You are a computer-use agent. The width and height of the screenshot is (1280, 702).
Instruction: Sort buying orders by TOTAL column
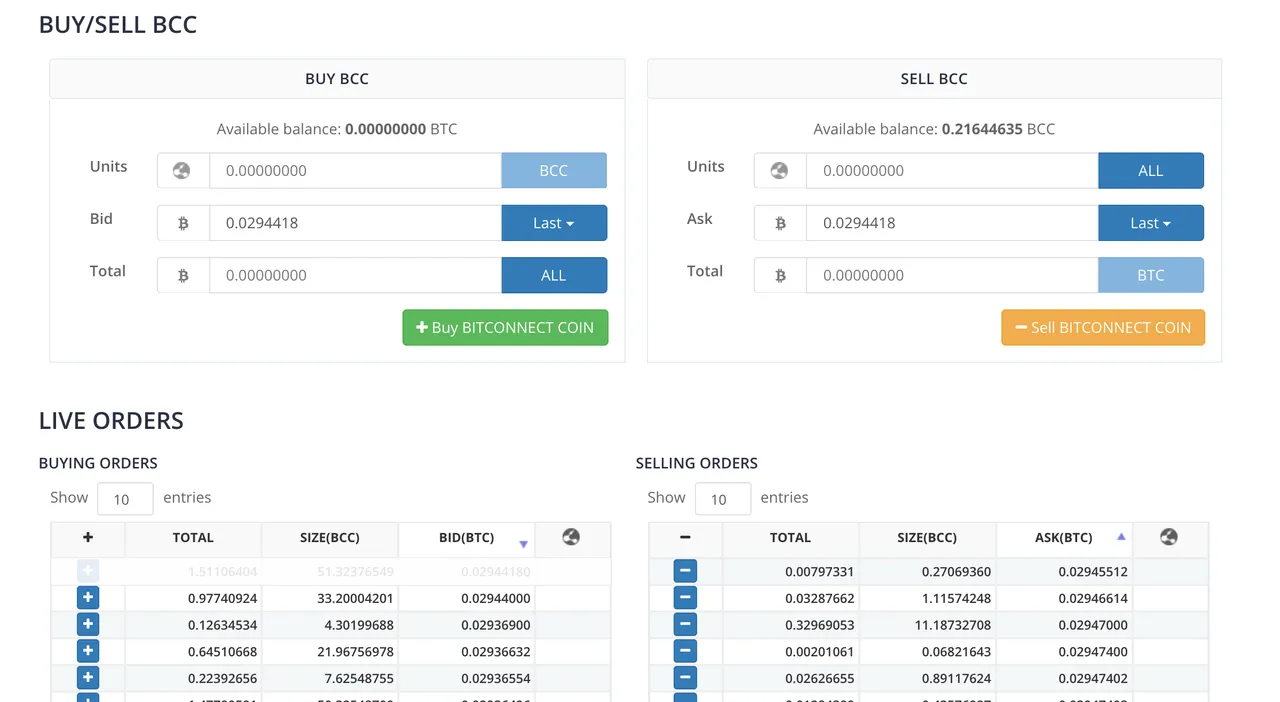(x=193, y=539)
